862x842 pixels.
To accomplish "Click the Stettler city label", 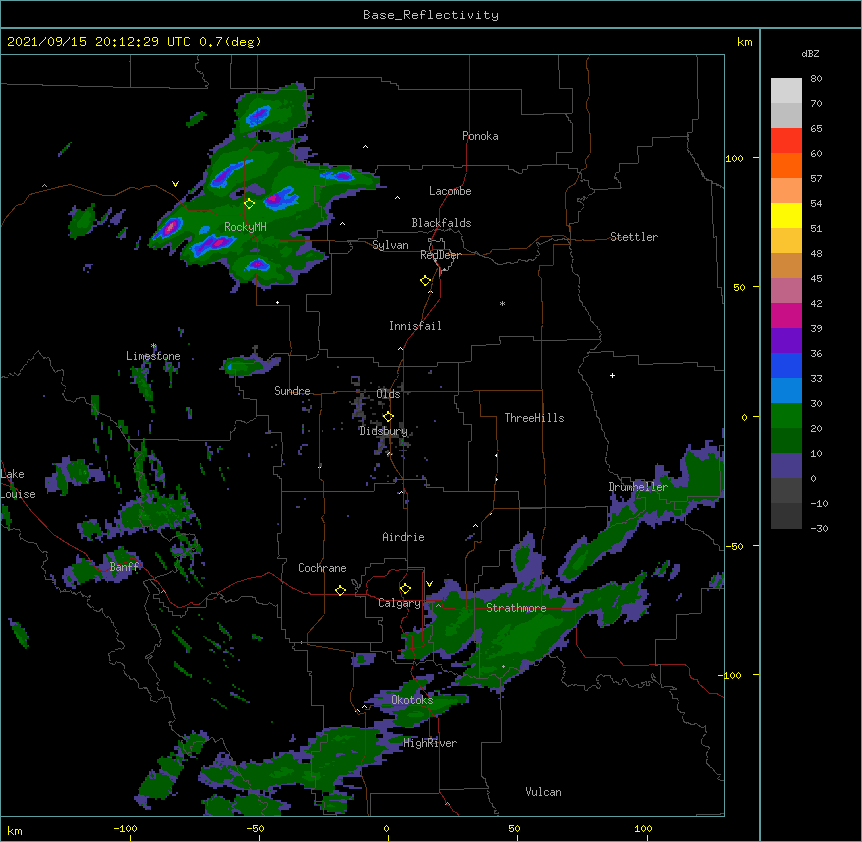I will [x=634, y=237].
